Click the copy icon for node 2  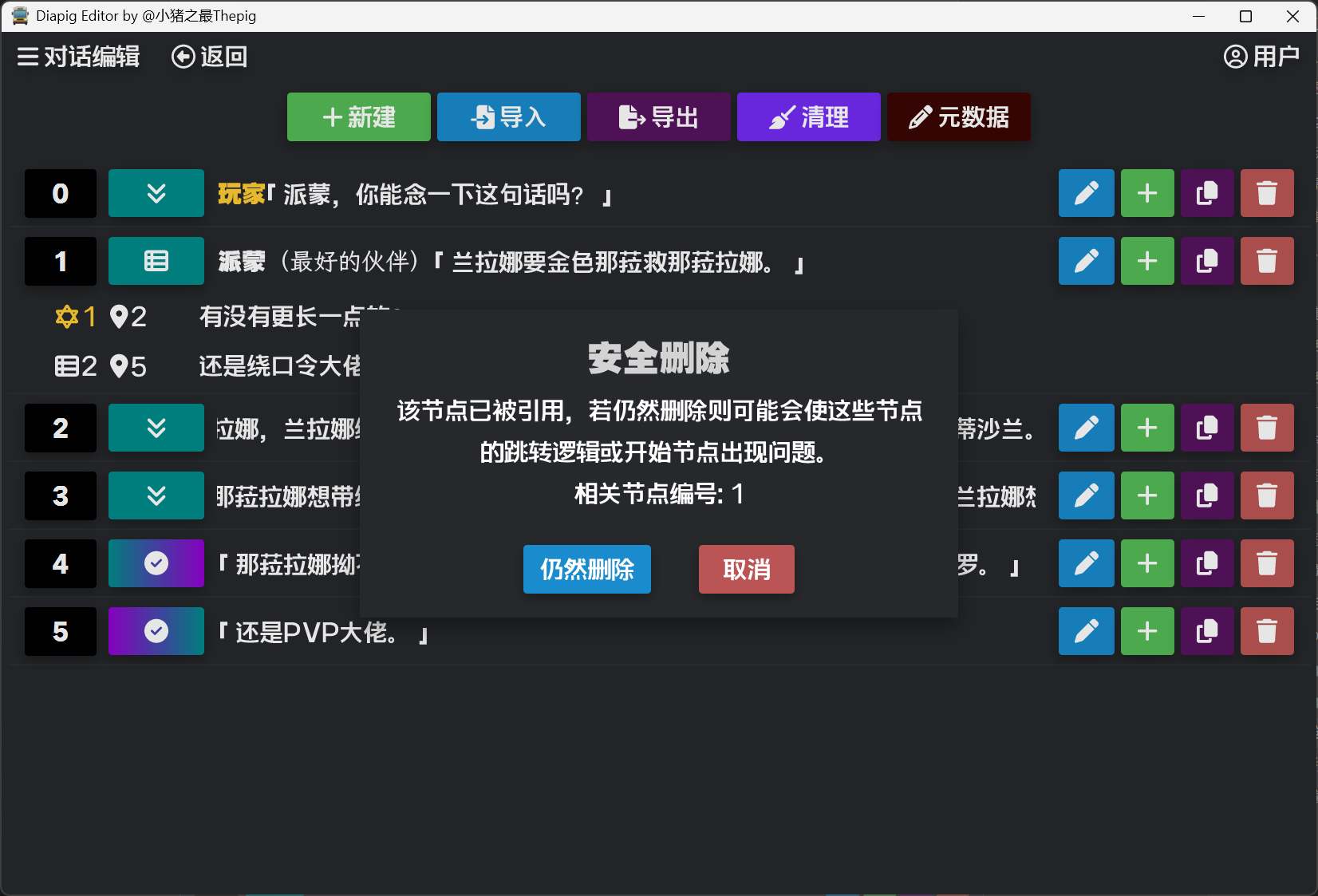point(1207,428)
